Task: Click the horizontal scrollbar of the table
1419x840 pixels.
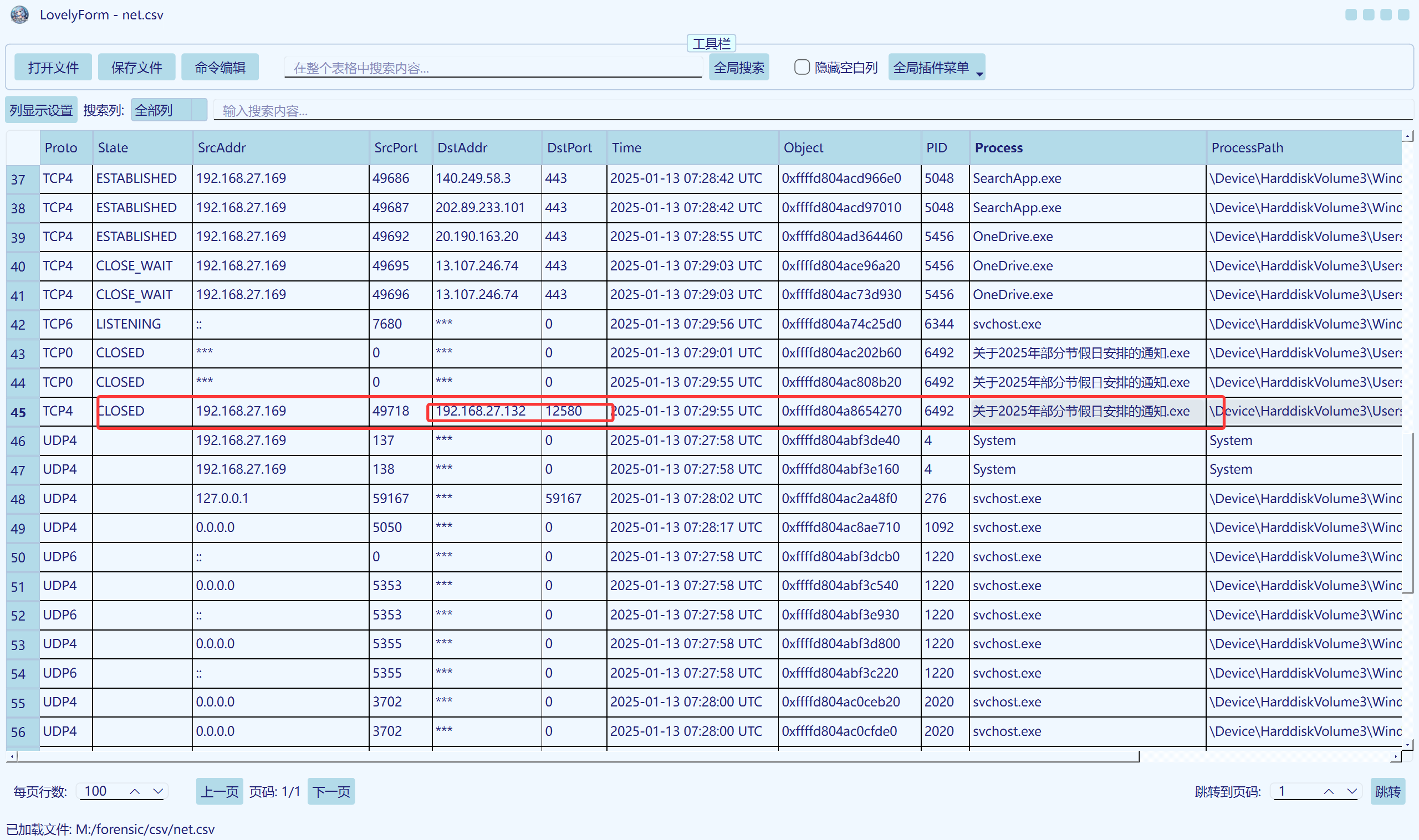Action: click(x=578, y=757)
